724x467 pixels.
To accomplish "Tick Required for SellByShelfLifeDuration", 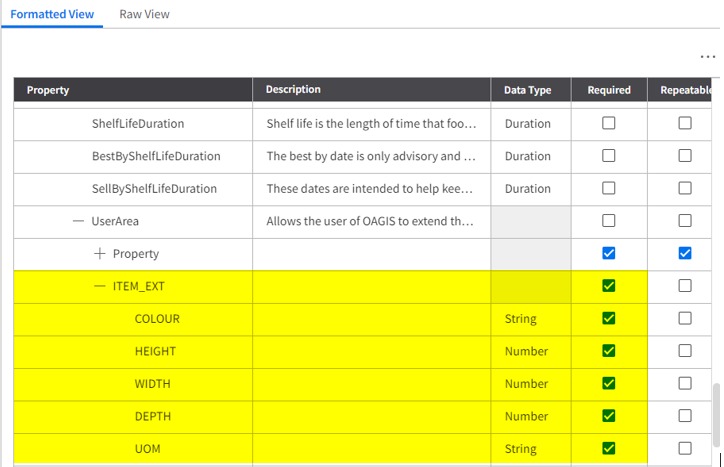I will point(609,188).
